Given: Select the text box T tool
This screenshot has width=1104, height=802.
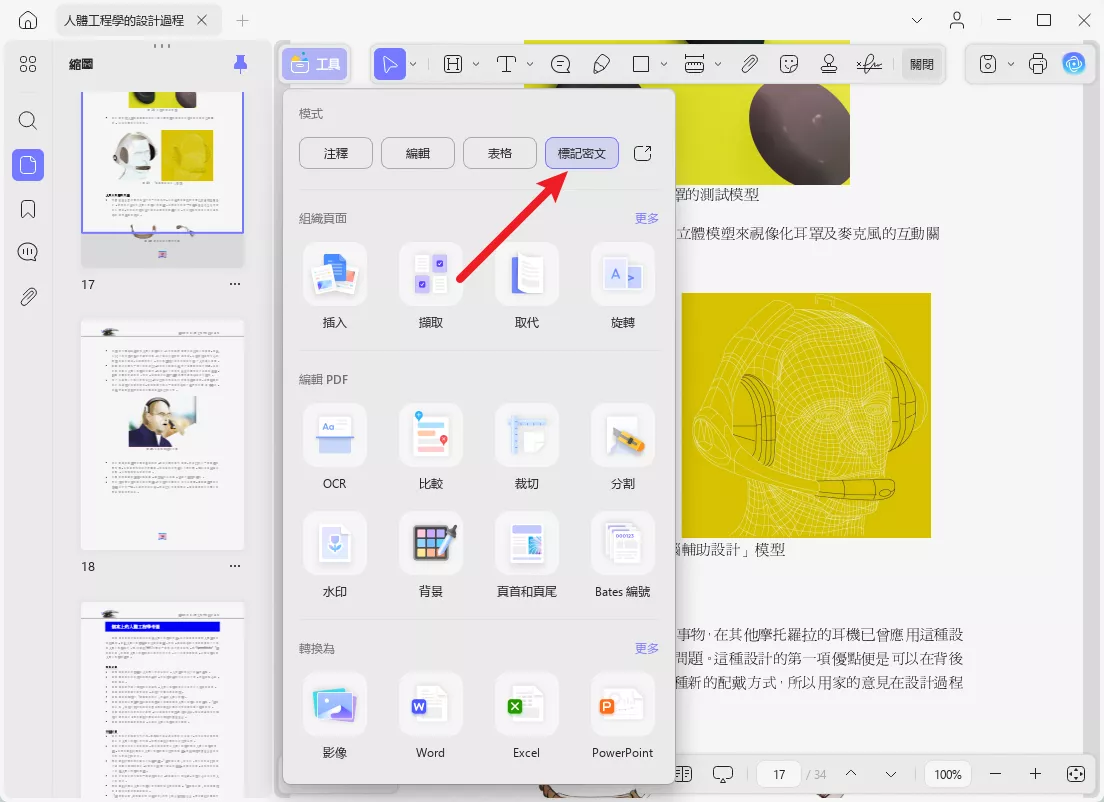Looking at the screenshot, I should [506, 64].
